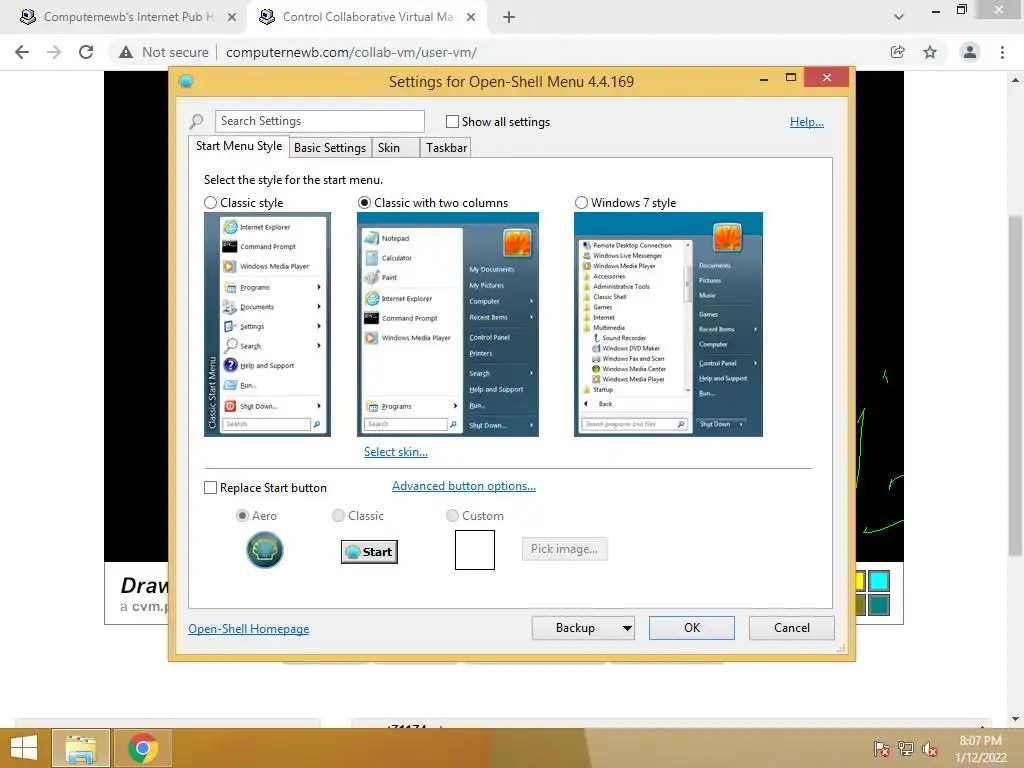Switch to Control Collaborative Virtual Machine tab
1024x768 pixels.
coord(368,18)
